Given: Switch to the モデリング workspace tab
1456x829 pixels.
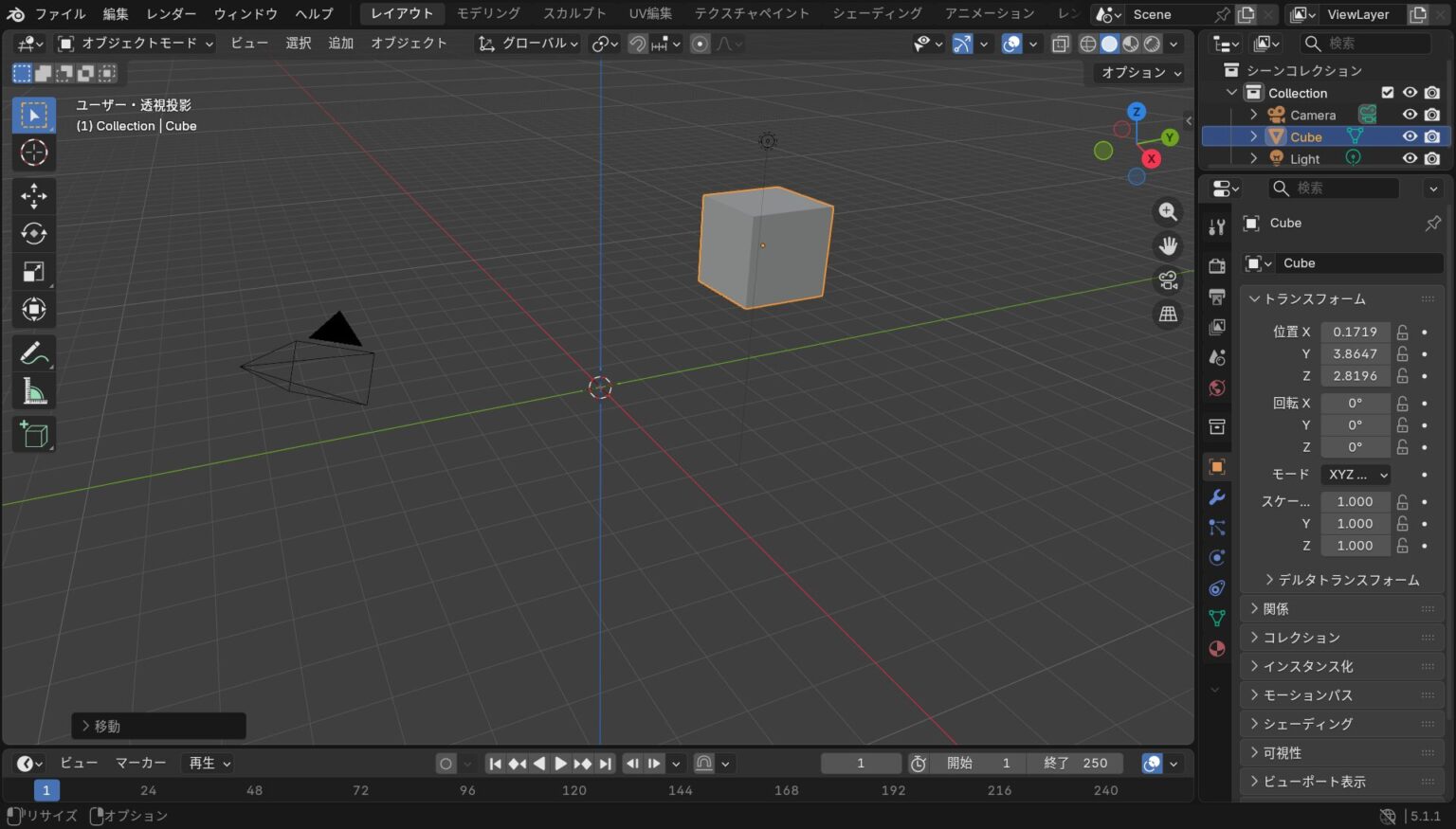Looking at the screenshot, I should 488,14.
